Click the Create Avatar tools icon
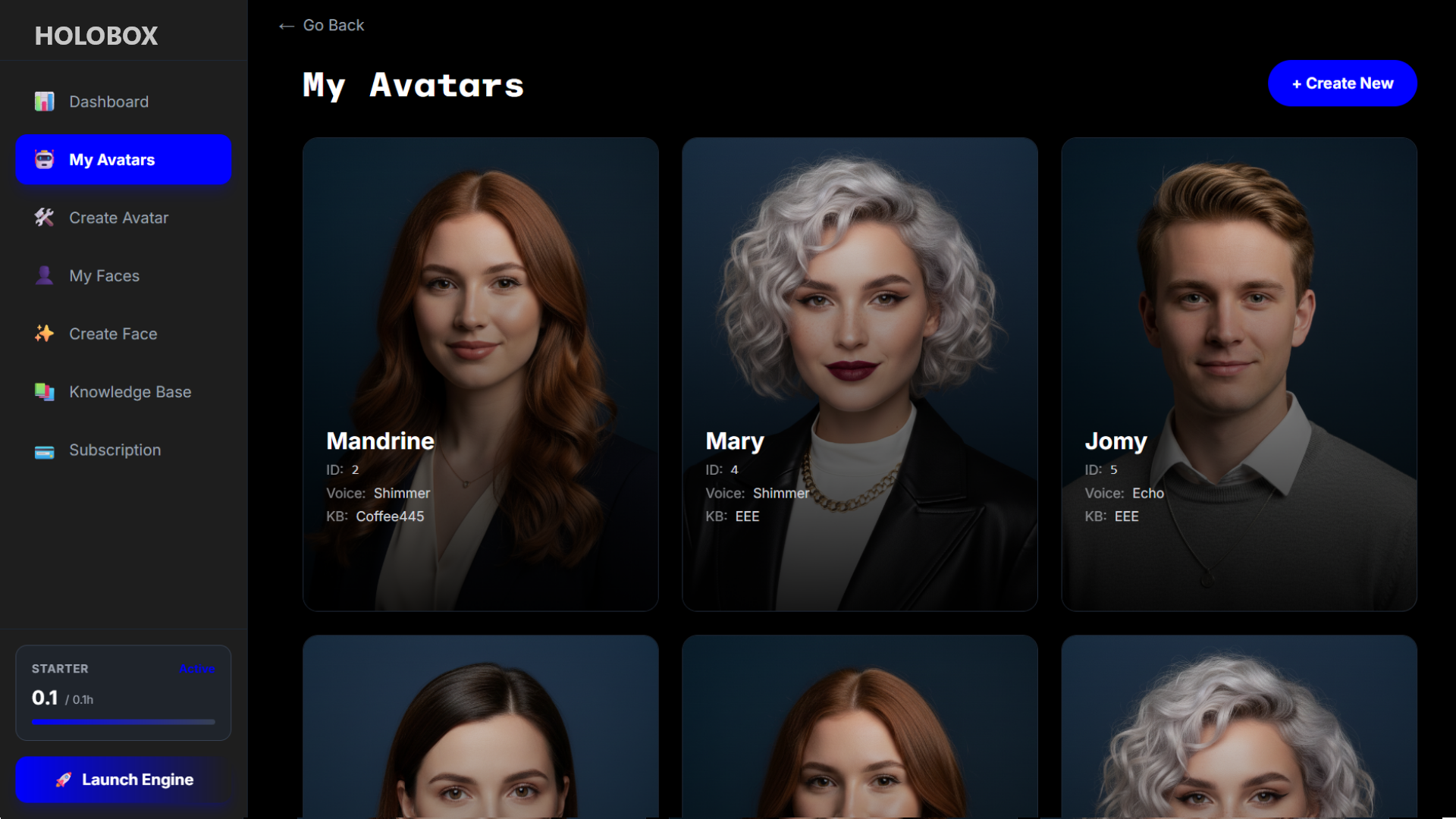Viewport: 1456px width, 819px height. [x=44, y=218]
